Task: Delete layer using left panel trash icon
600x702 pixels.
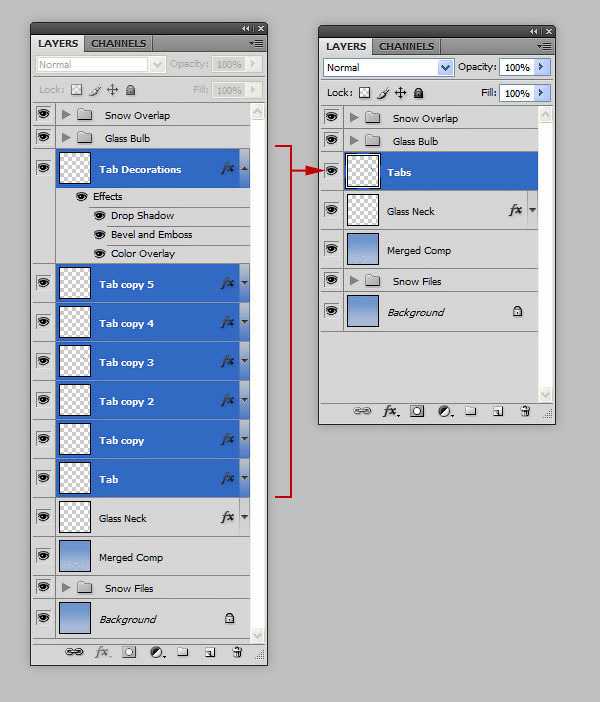Action: click(237, 652)
